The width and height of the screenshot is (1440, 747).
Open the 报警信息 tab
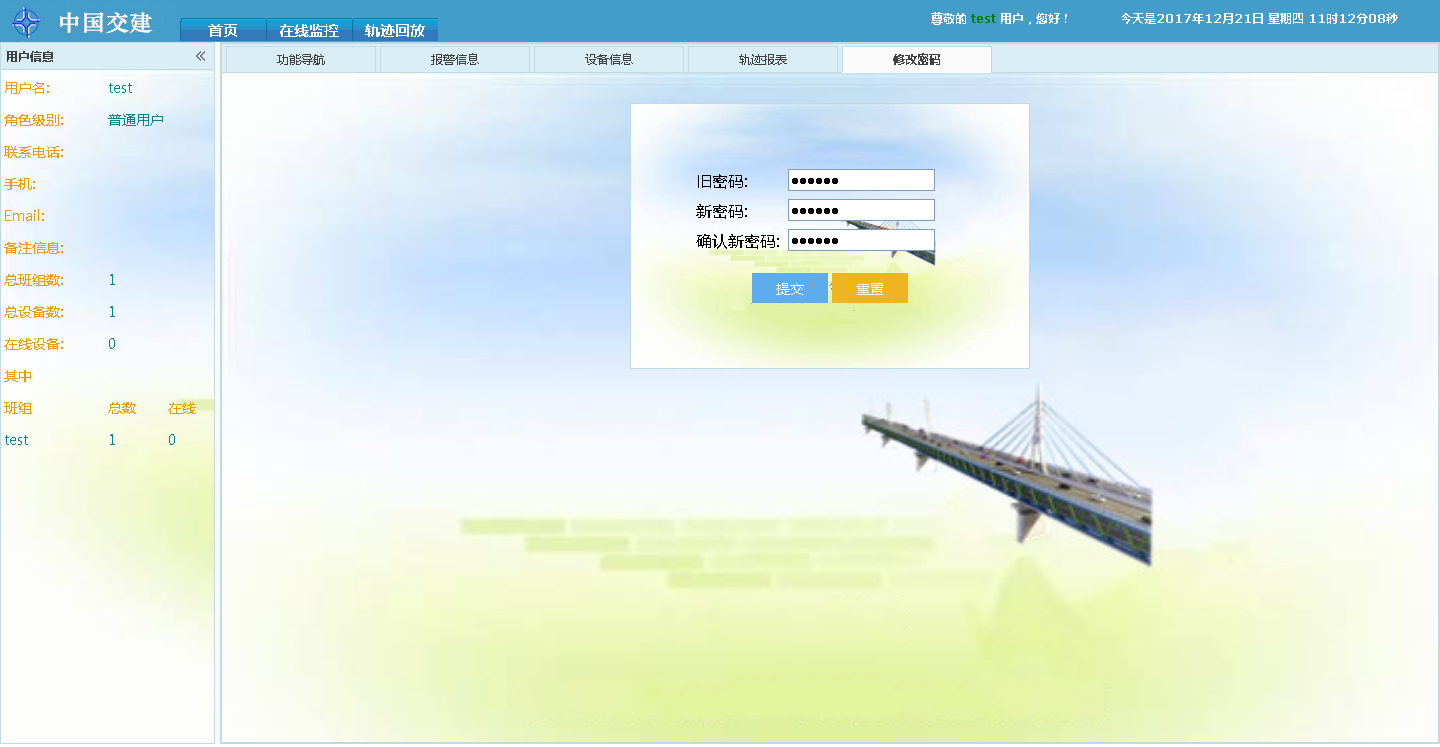(x=455, y=60)
